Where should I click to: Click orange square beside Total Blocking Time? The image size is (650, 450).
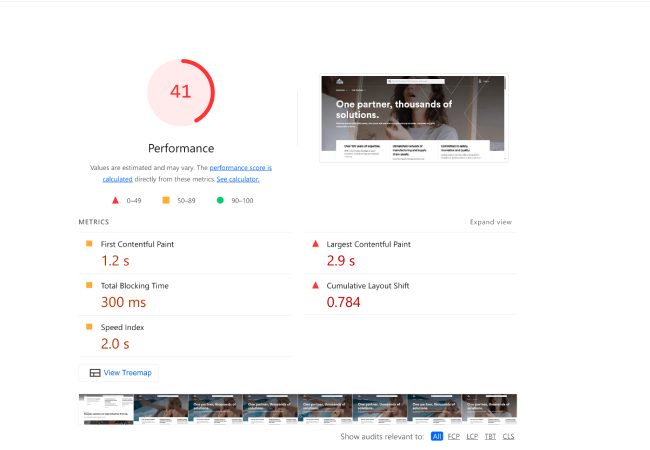tap(88, 285)
